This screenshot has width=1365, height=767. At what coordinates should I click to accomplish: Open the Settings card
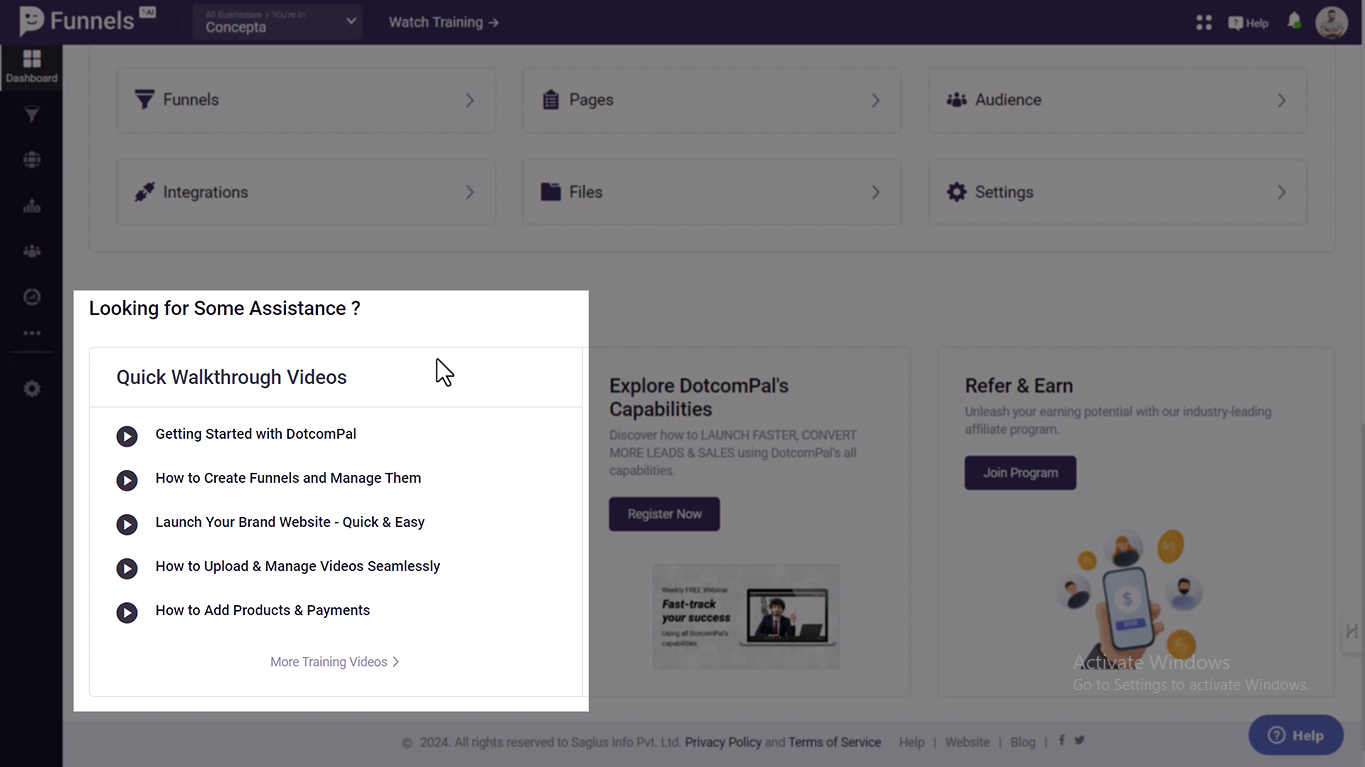pos(1118,192)
